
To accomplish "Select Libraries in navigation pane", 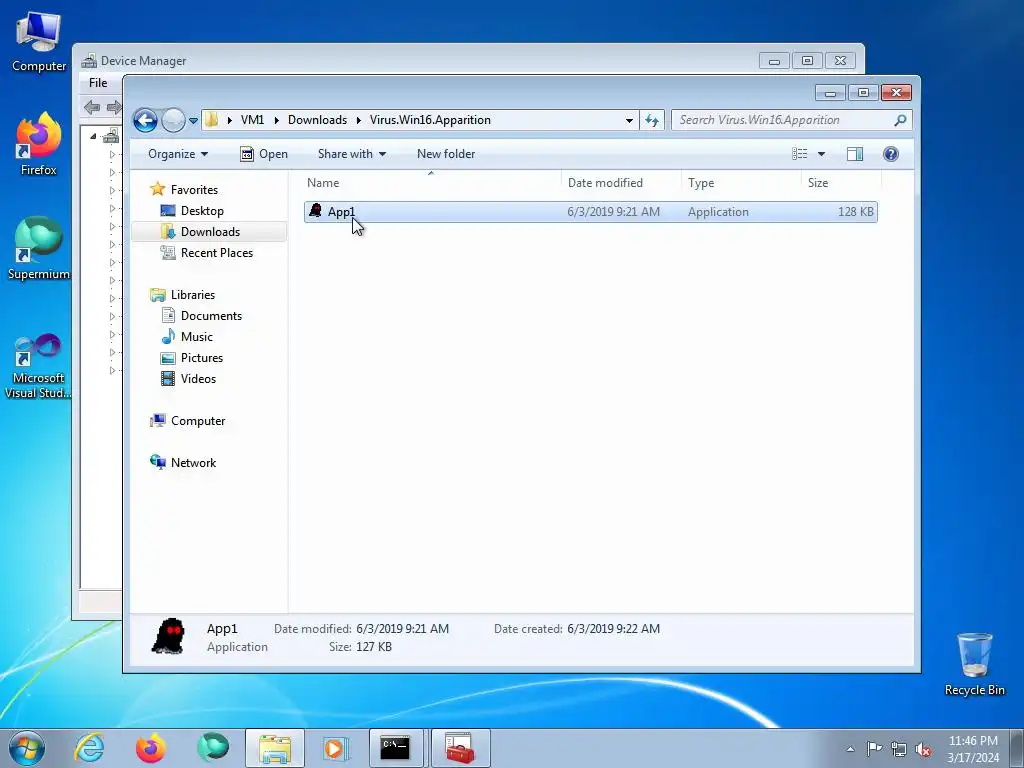I will click(x=193, y=295).
